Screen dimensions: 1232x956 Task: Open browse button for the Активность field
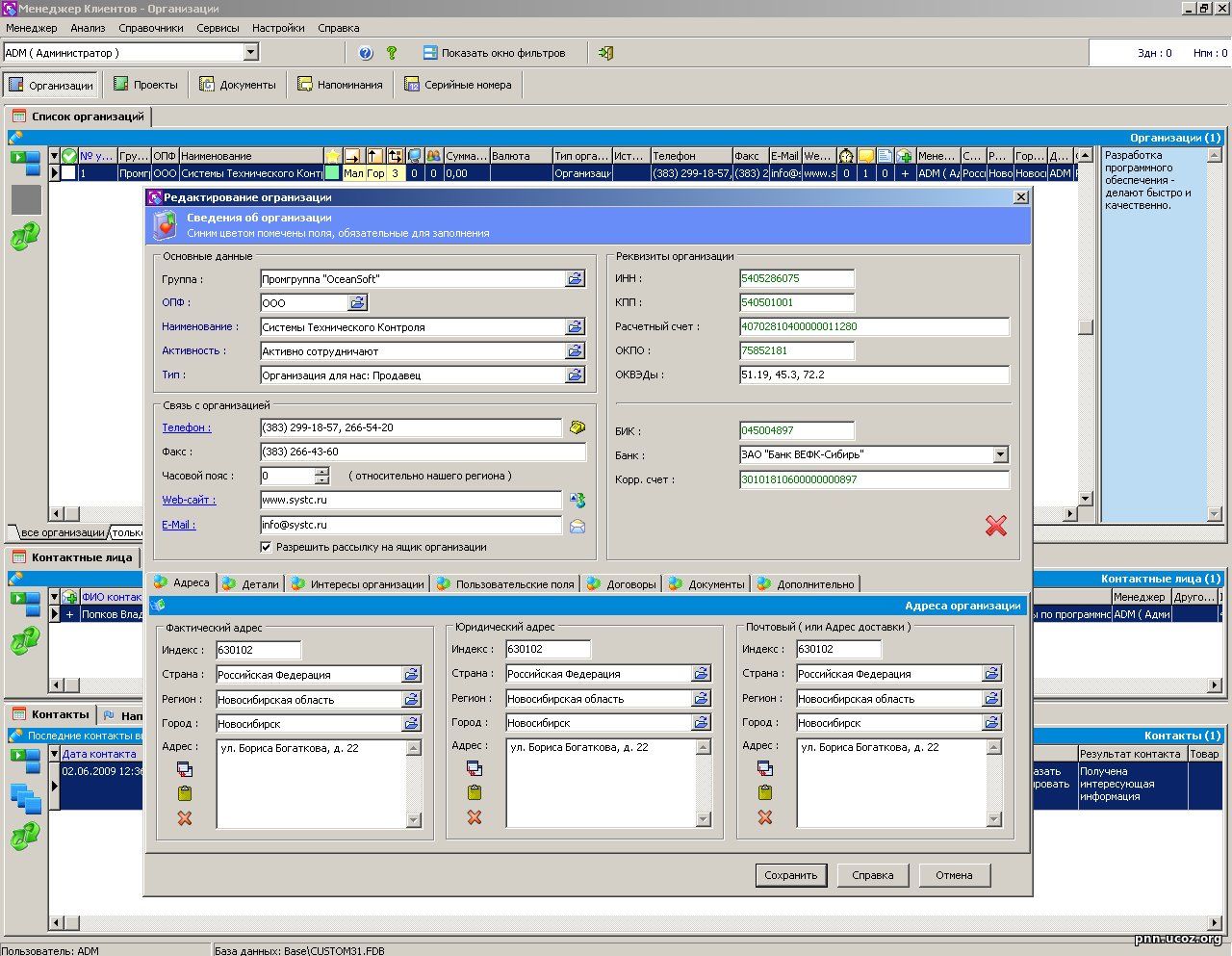point(575,351)
